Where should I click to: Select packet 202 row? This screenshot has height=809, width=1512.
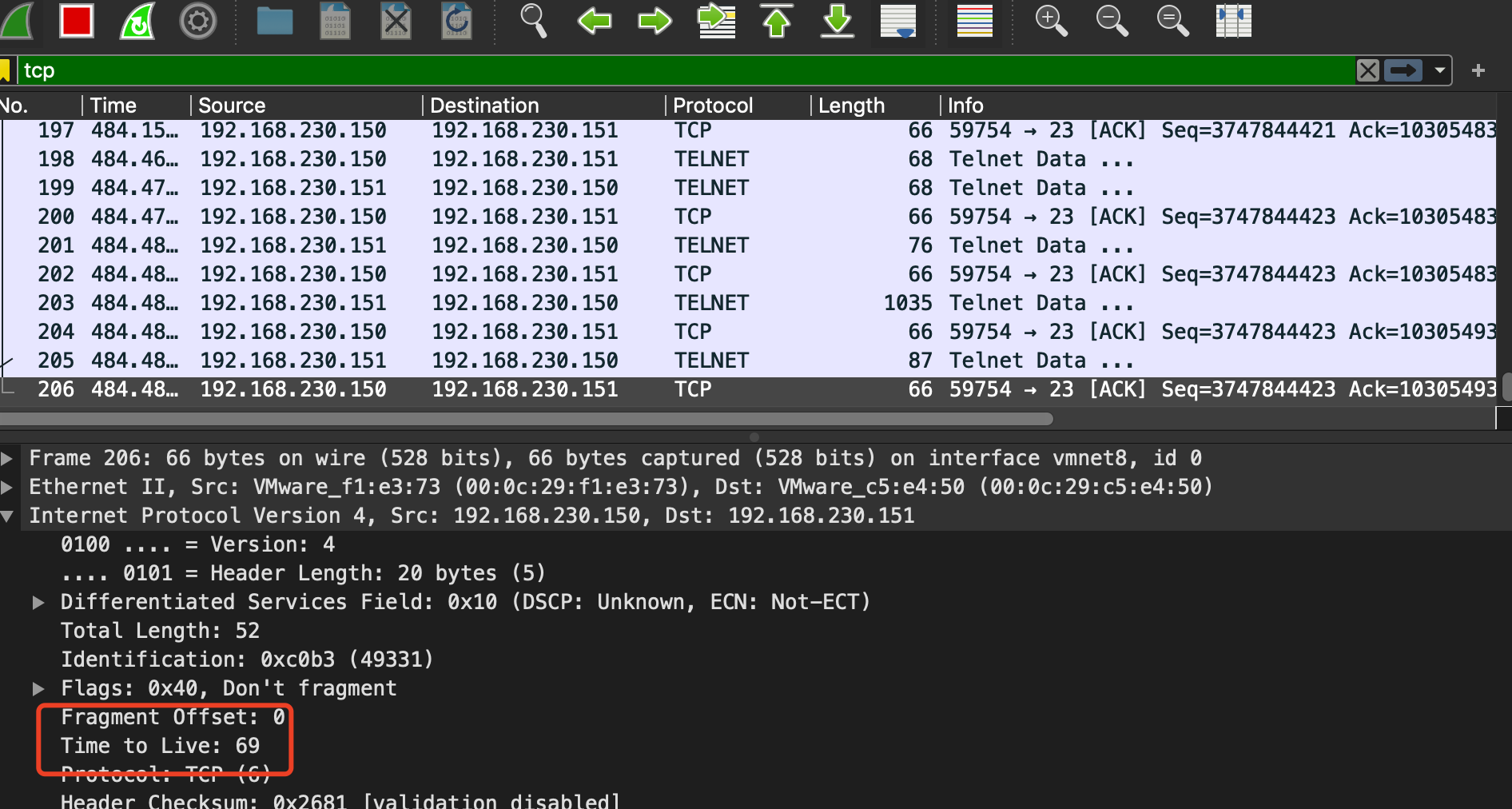point(748,274)
